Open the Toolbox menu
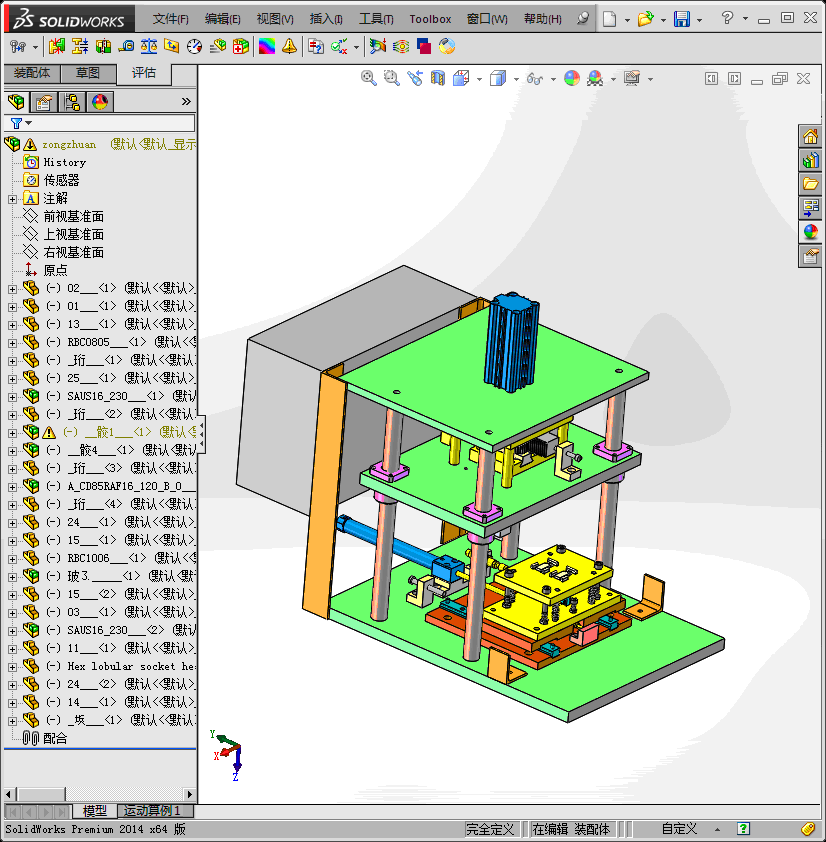The height and width of the screenshot is (842, 826). (x=430, y=19)
